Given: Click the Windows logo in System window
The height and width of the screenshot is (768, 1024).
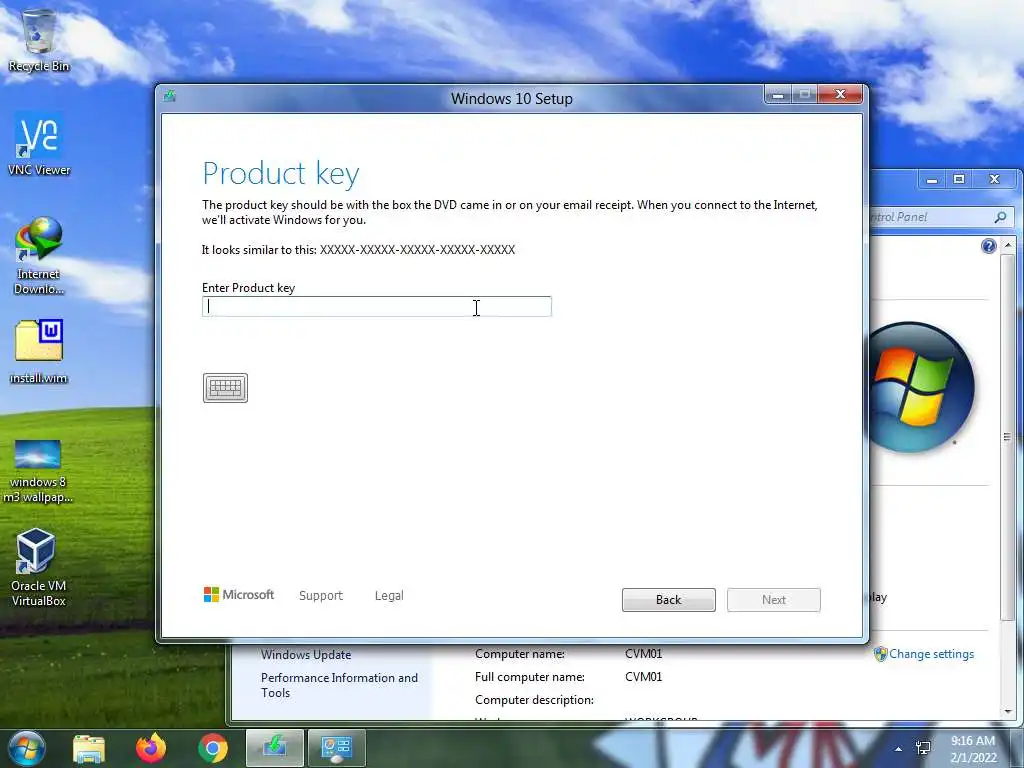Looking at the screenshot, I should 922,387.
